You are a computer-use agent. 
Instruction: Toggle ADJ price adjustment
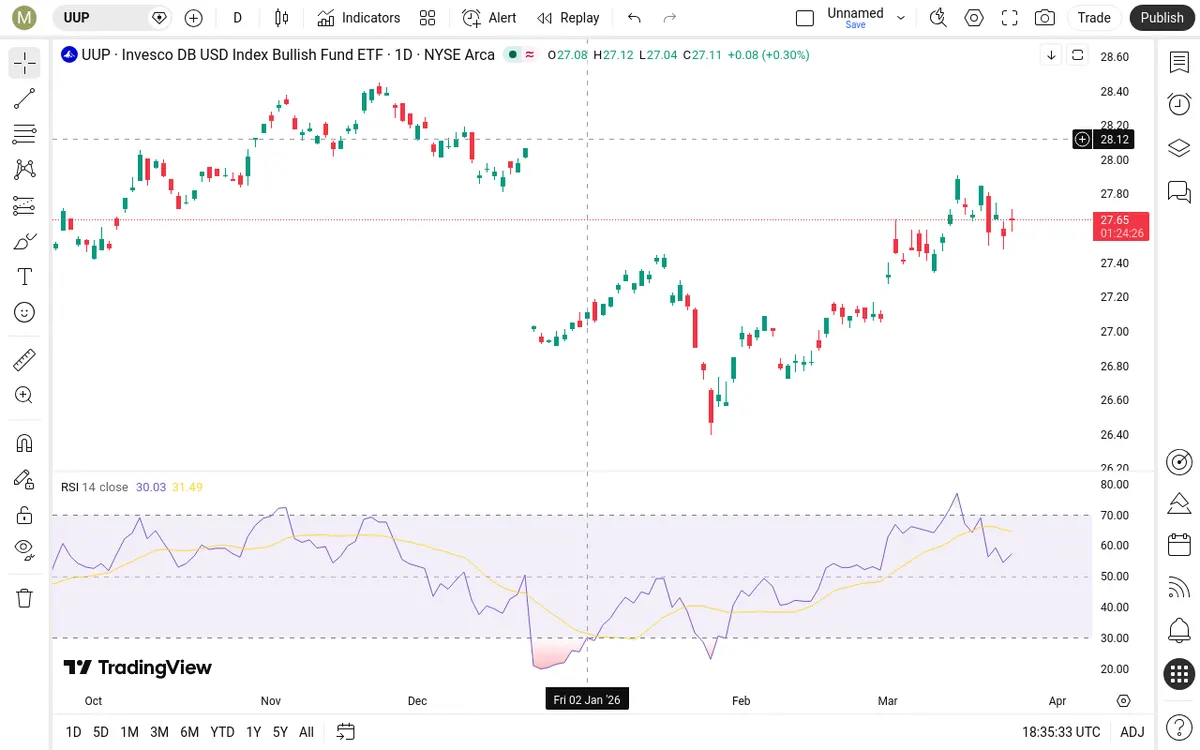pos(1132,732)
